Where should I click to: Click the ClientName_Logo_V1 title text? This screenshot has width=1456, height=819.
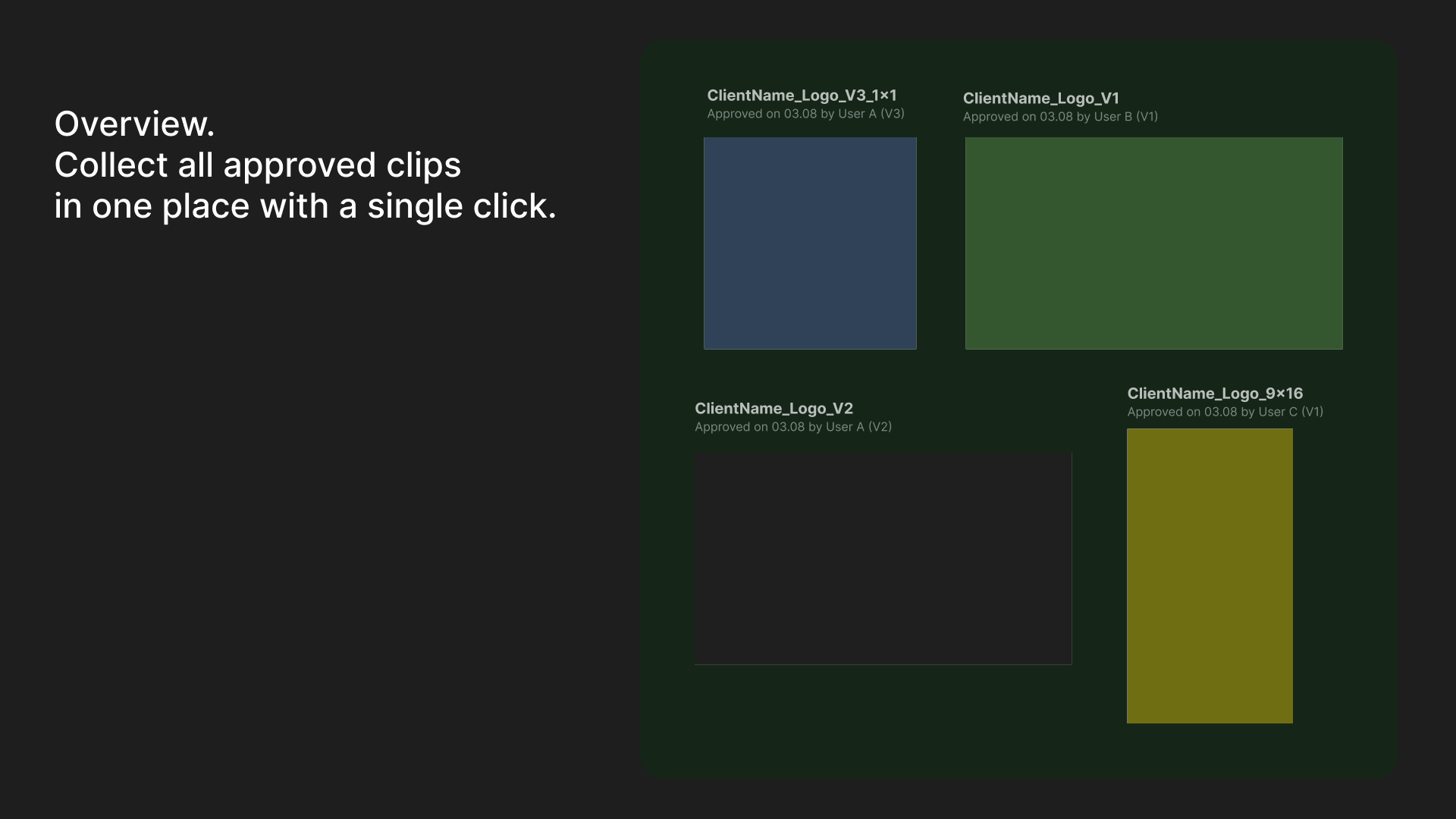pos(1040,99)
